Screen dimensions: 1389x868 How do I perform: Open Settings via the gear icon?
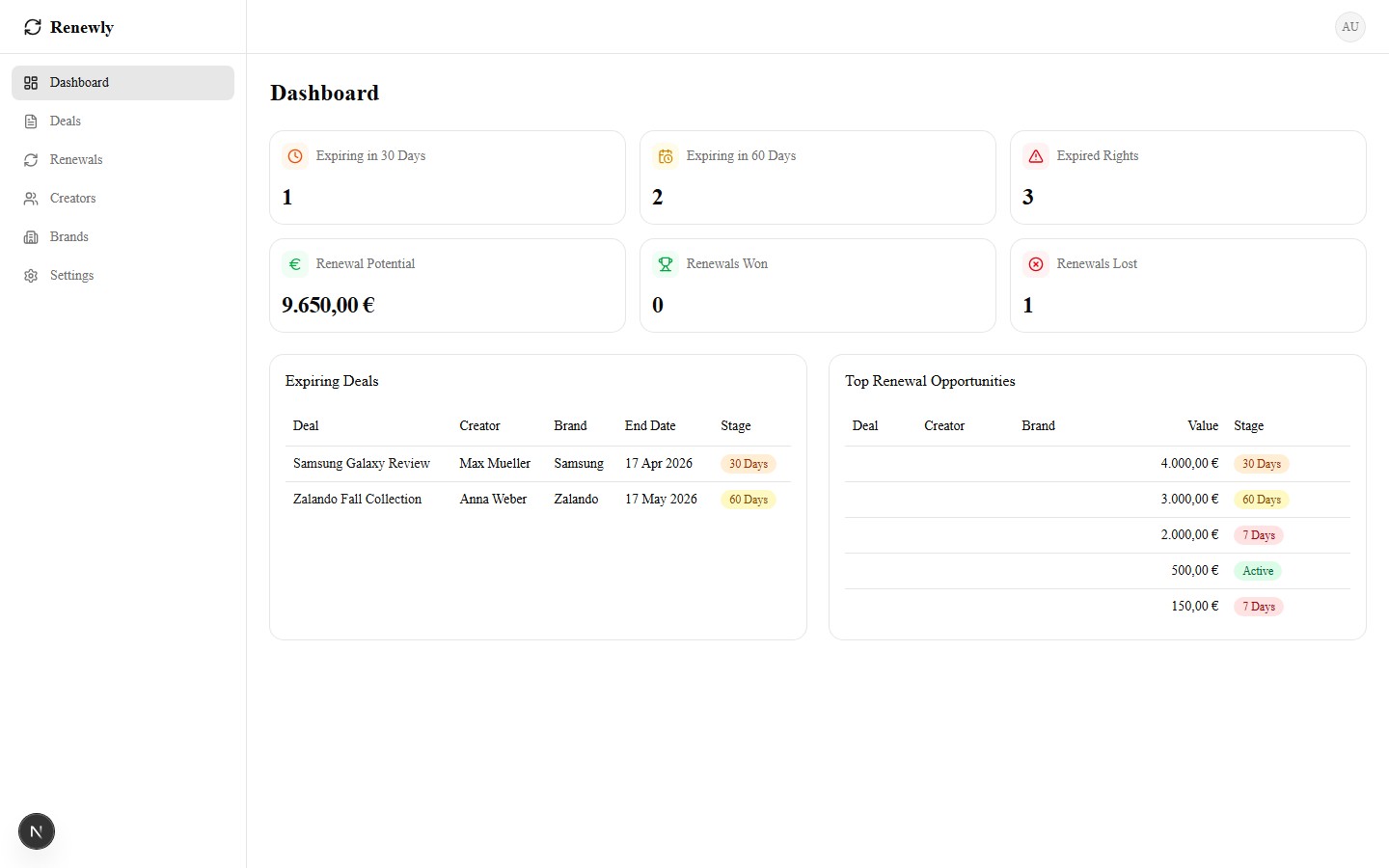coord(30,275)
